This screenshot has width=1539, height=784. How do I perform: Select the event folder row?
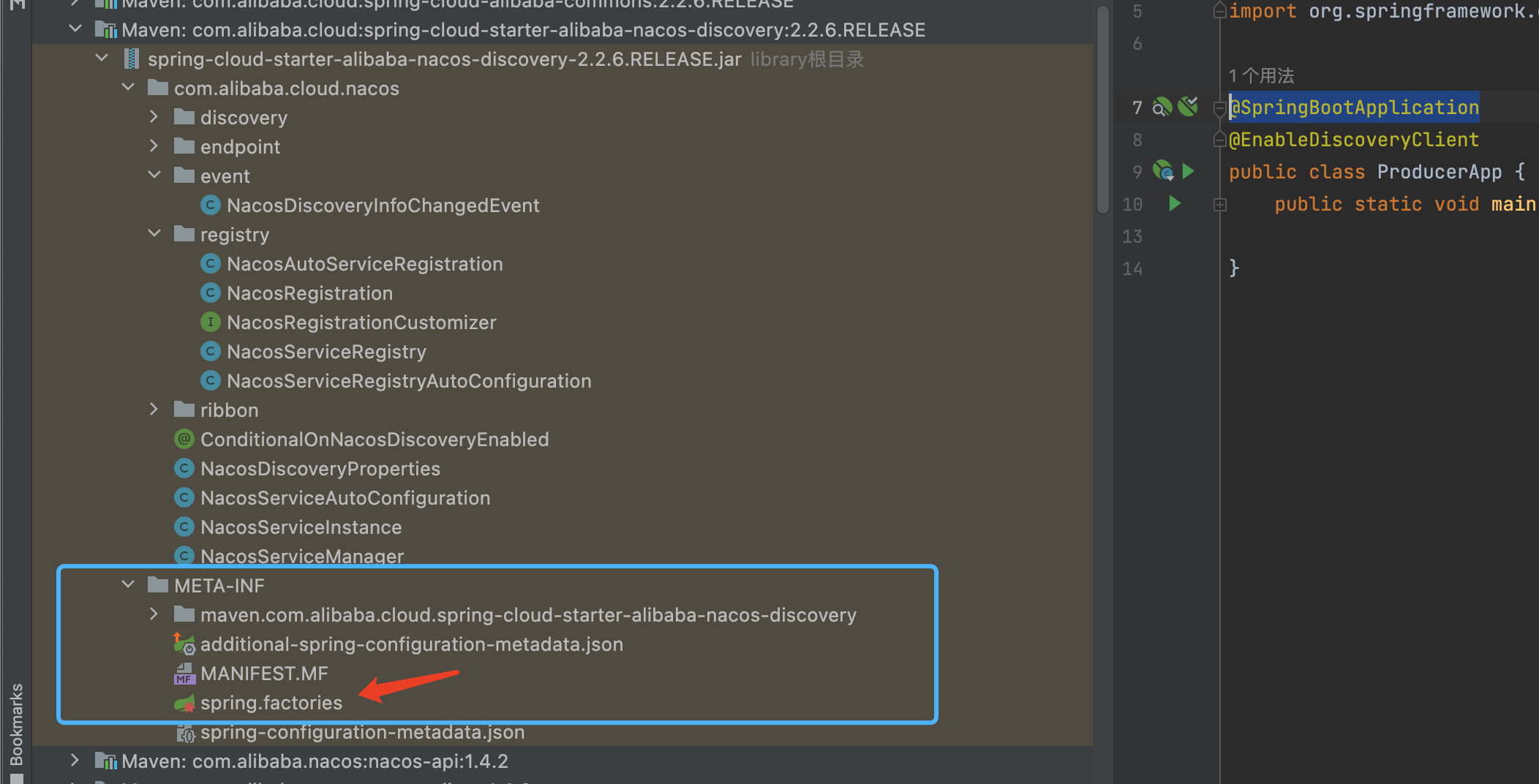pos(562,176)
